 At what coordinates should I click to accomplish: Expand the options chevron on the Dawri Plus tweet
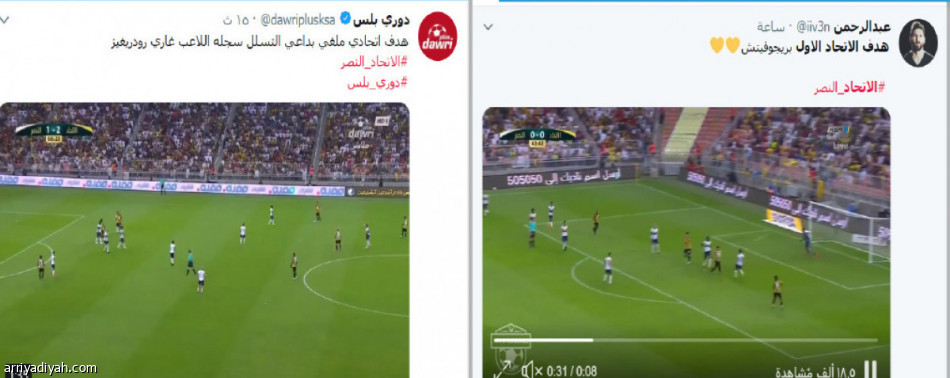pyautogui.click(x=4, y=20)
